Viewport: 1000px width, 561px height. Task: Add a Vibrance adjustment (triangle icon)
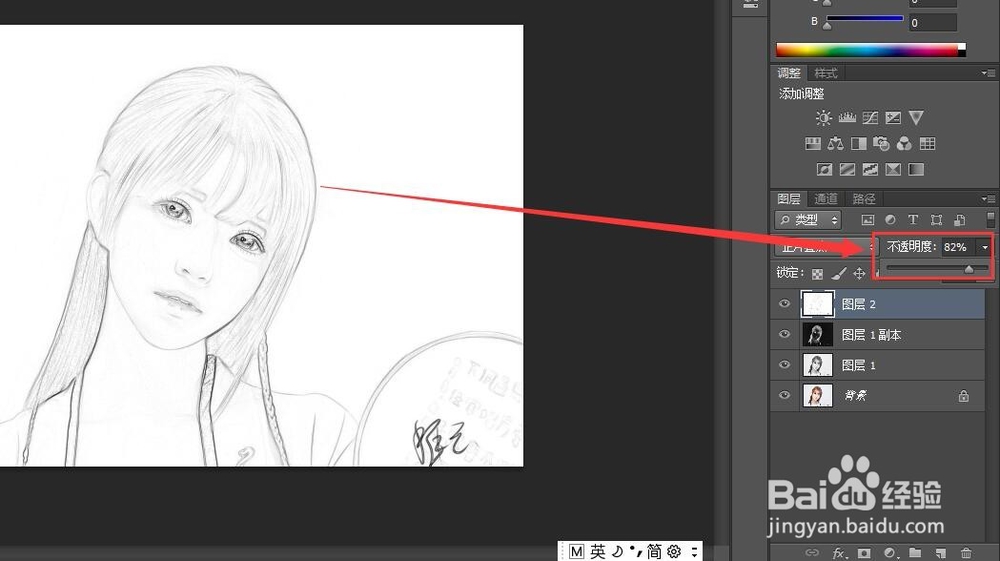click(916, 118)
